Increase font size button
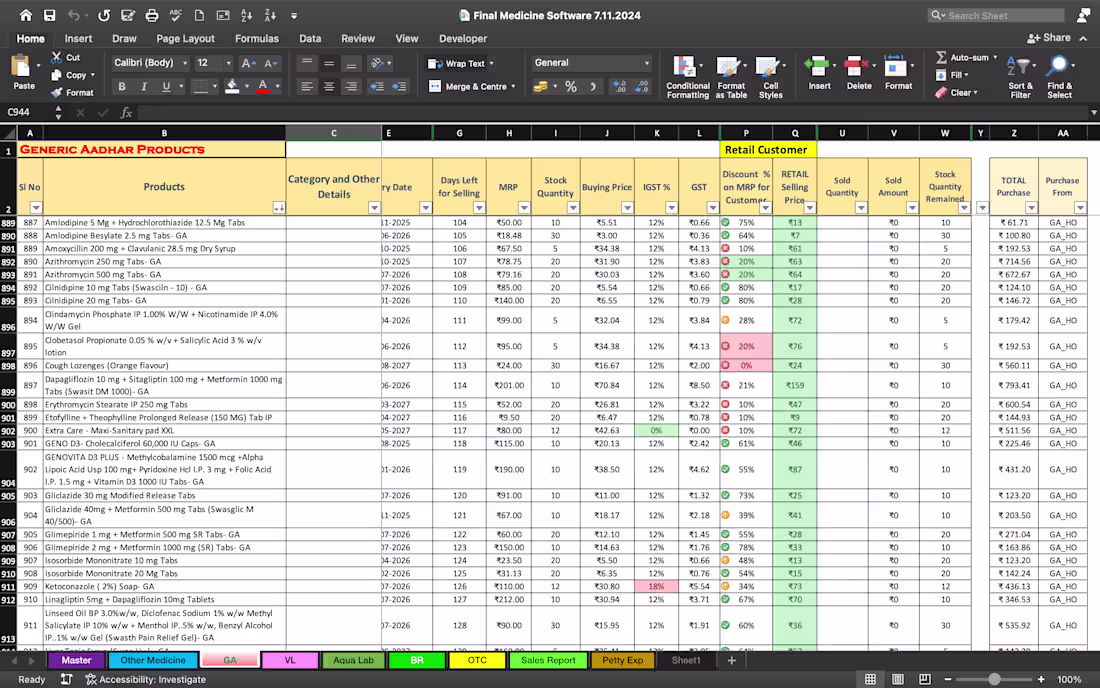Image resolution: width=1100 pixels, height=688 pixels. 248,63
